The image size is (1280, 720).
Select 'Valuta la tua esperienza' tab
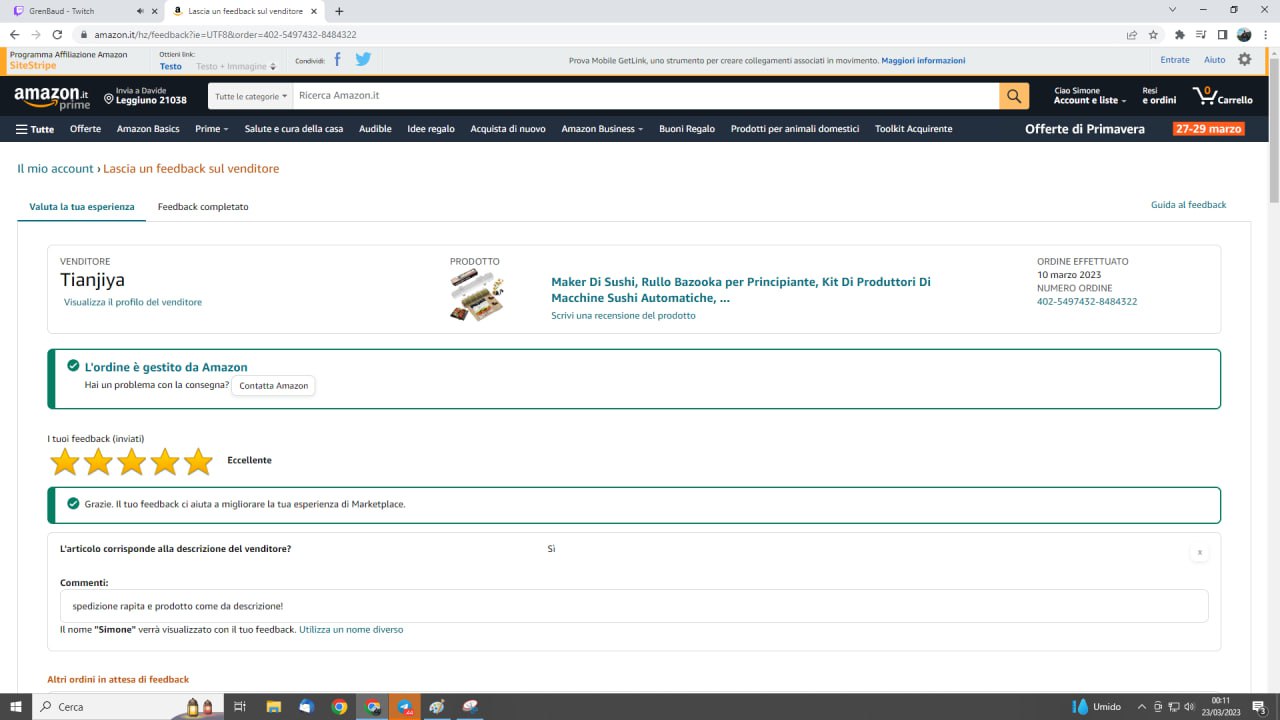82,207
